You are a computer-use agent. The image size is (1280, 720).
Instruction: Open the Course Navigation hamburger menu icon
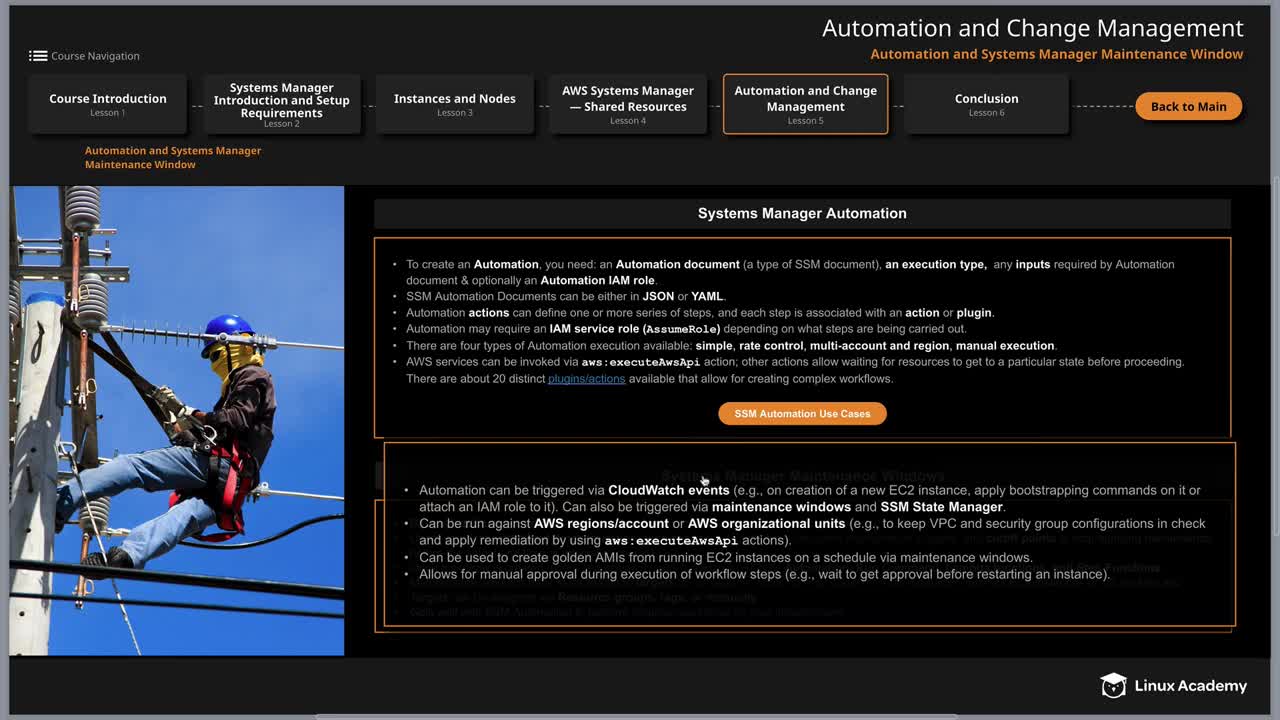point(38,56)
